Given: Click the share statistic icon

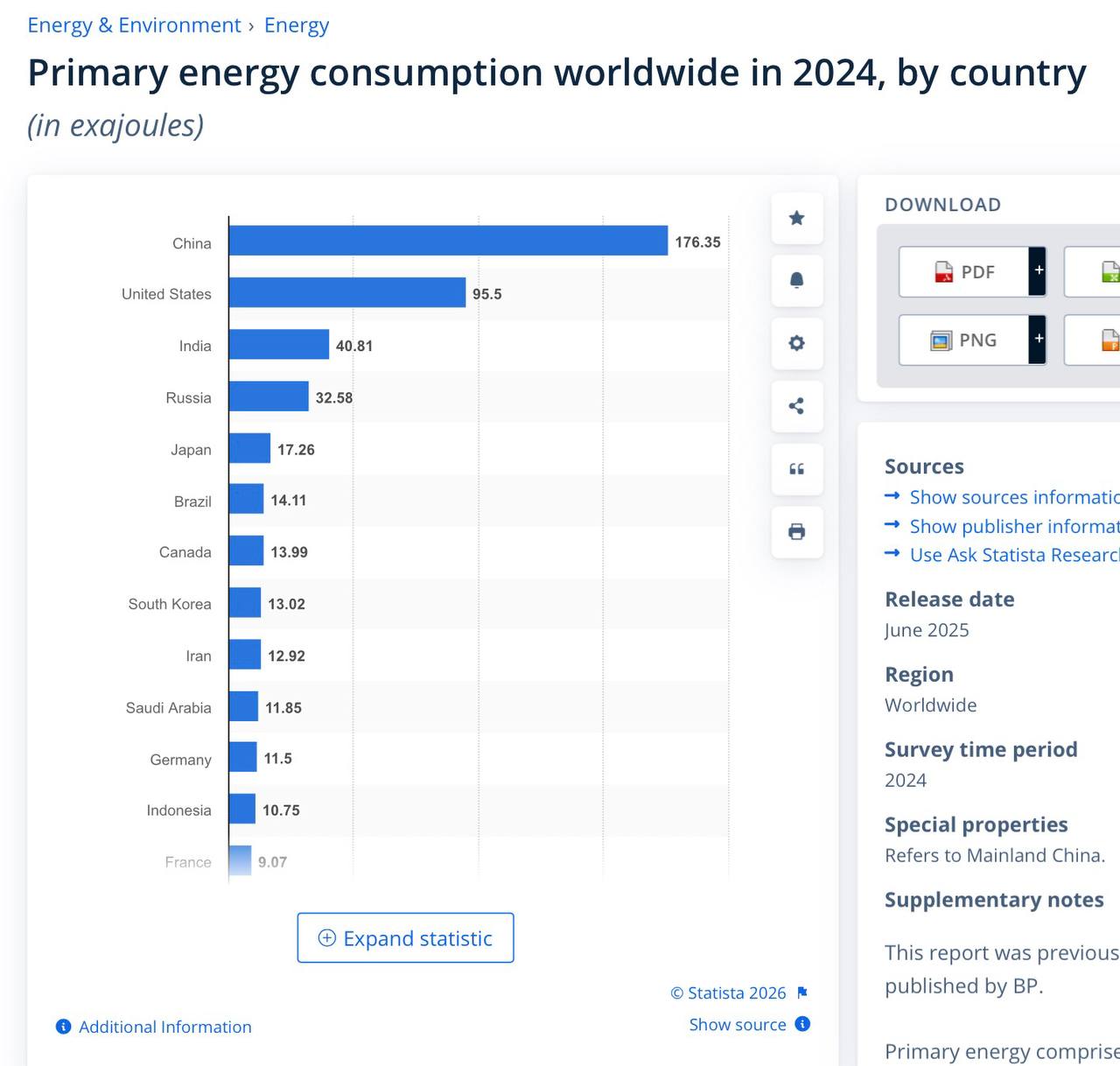Looking at the screenshot, I should [796, 406].
